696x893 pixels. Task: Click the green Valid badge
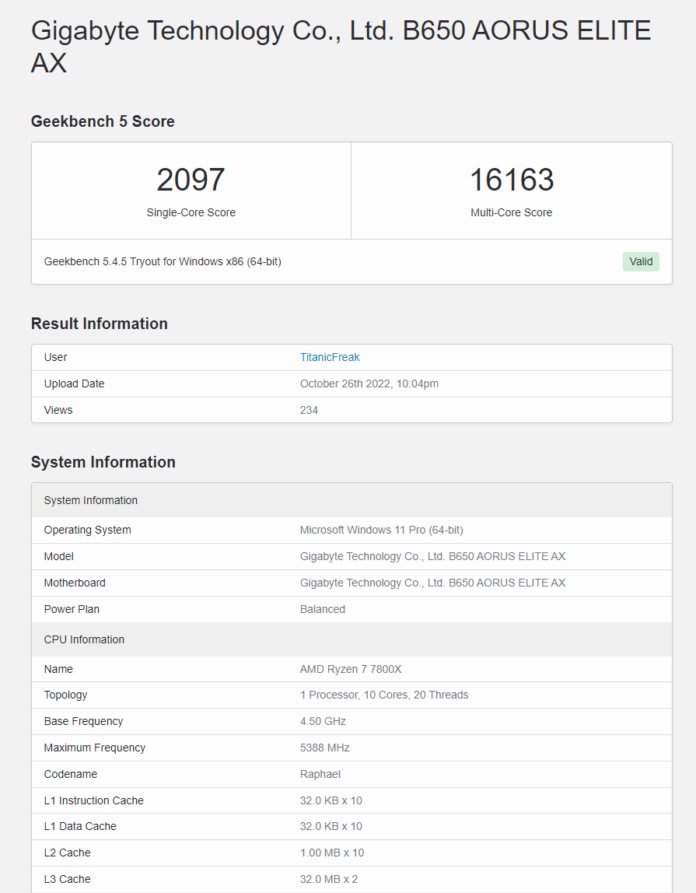pos(641,261)
